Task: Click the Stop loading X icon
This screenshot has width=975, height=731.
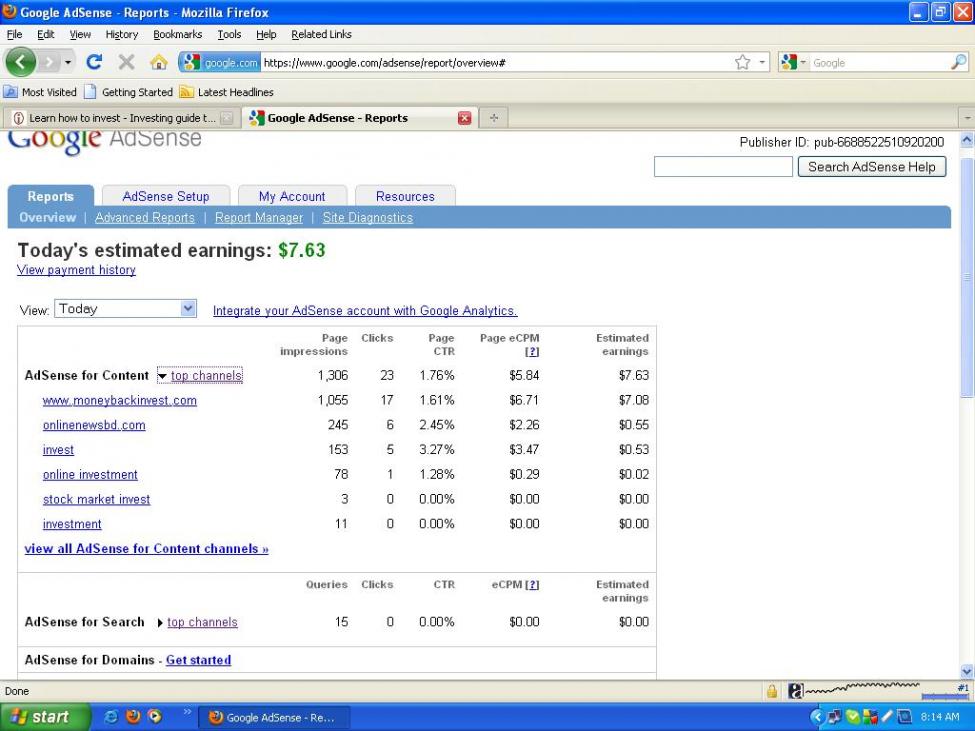Action: [x=126, y=62]
